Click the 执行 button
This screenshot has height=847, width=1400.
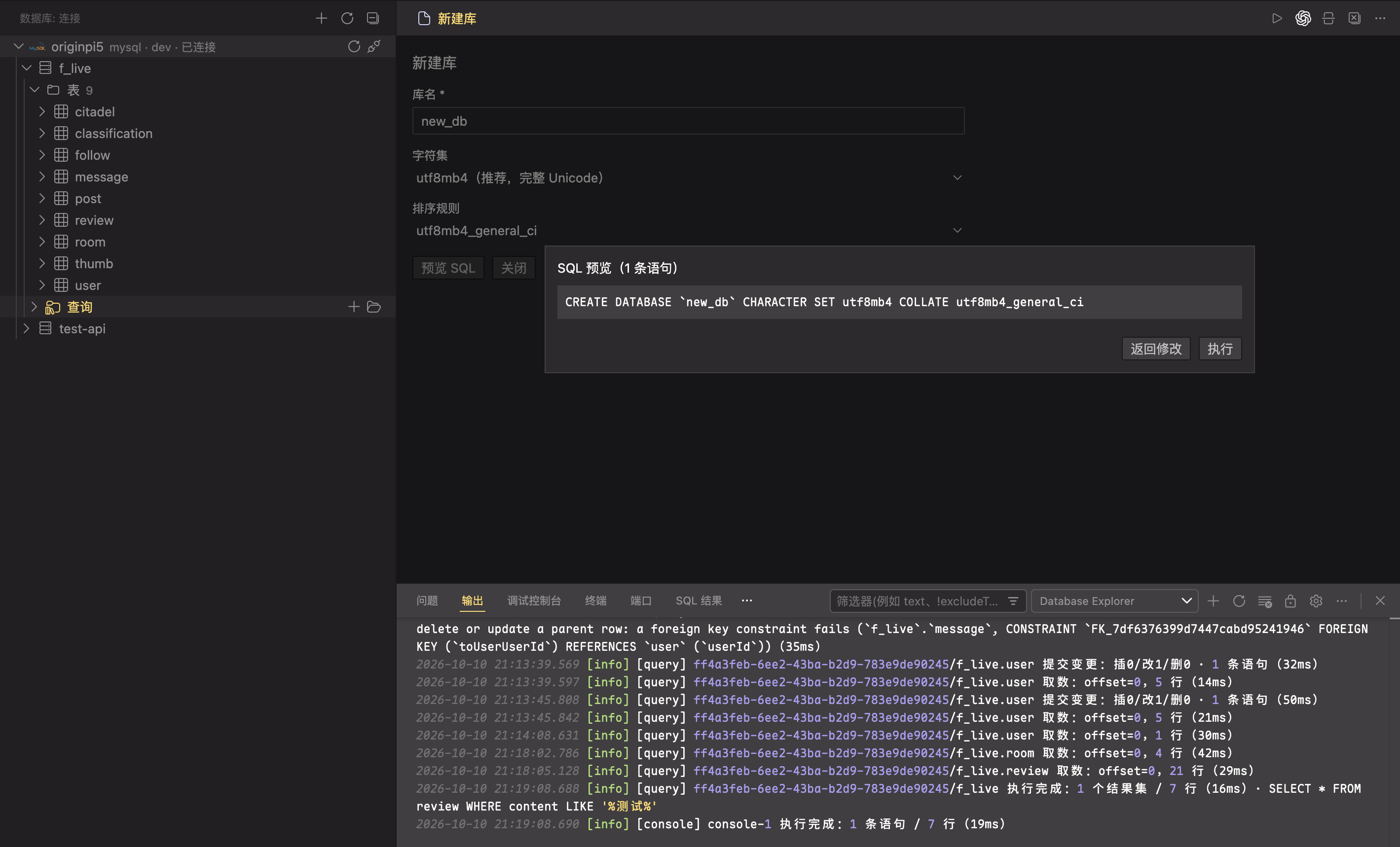[x=1220, y=349]
